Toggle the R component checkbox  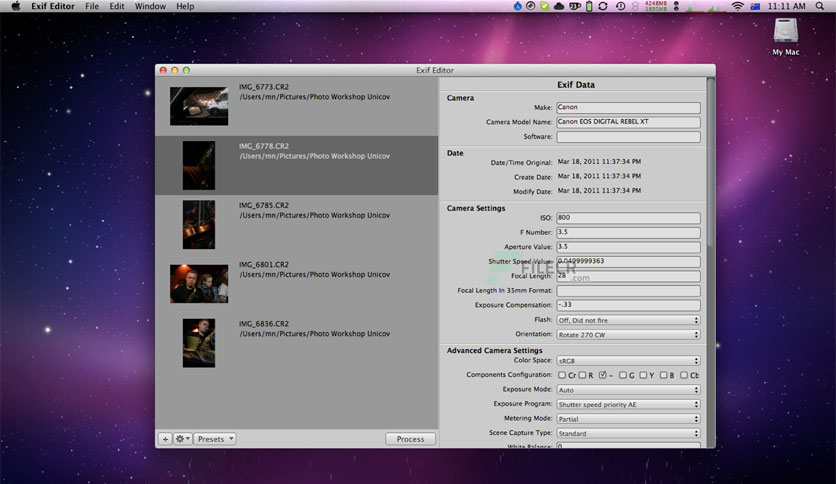pos(582,375)
